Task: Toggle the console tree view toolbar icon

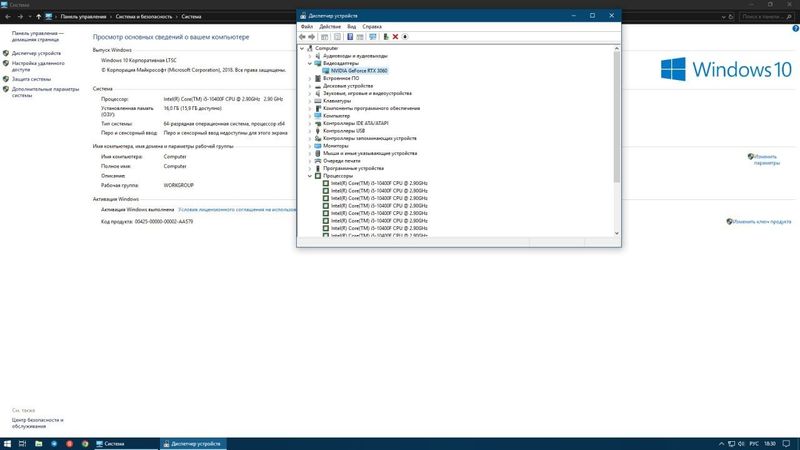Action: point(324,37)
